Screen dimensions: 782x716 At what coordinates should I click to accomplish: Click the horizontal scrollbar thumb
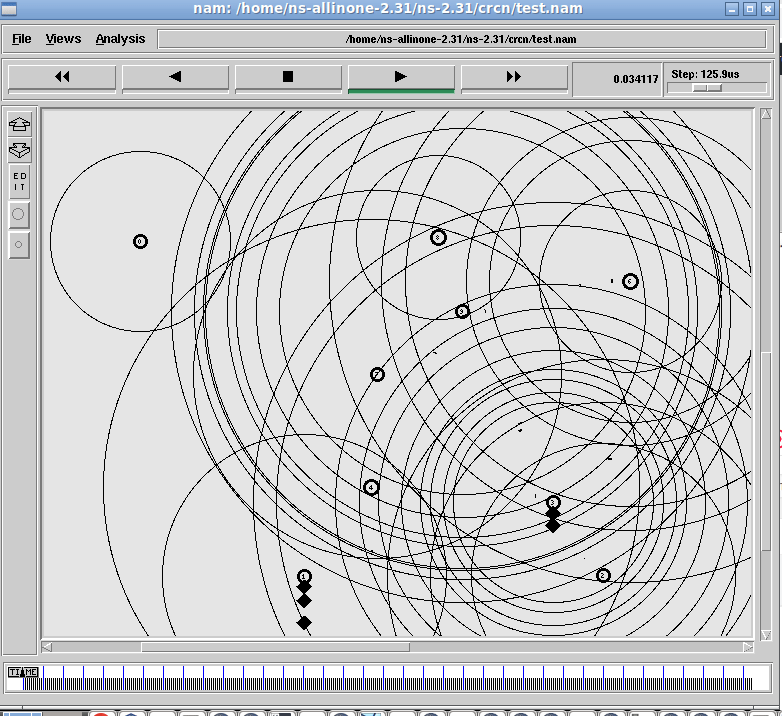coord(274,647)
